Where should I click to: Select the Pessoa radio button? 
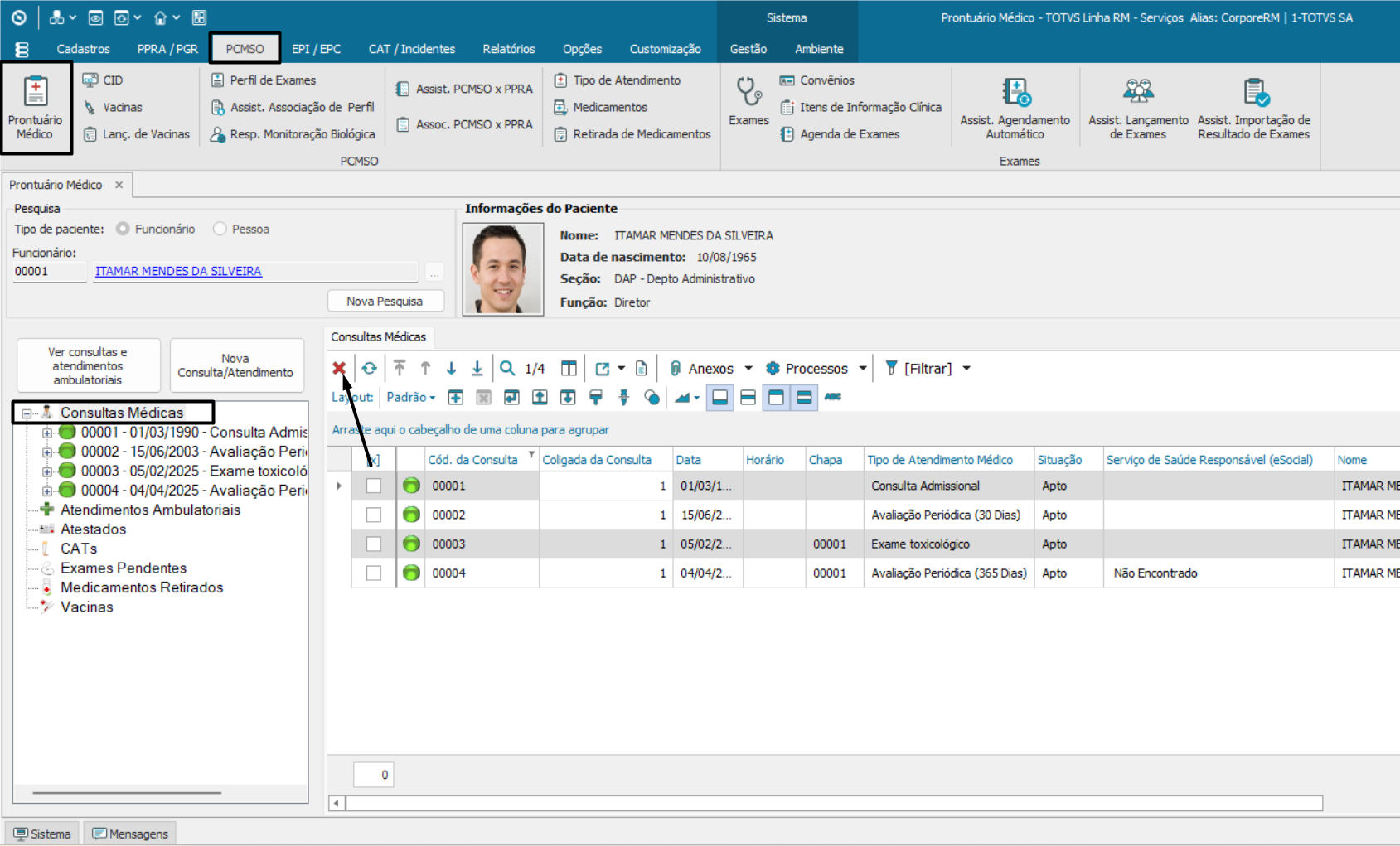coord(220,229)
